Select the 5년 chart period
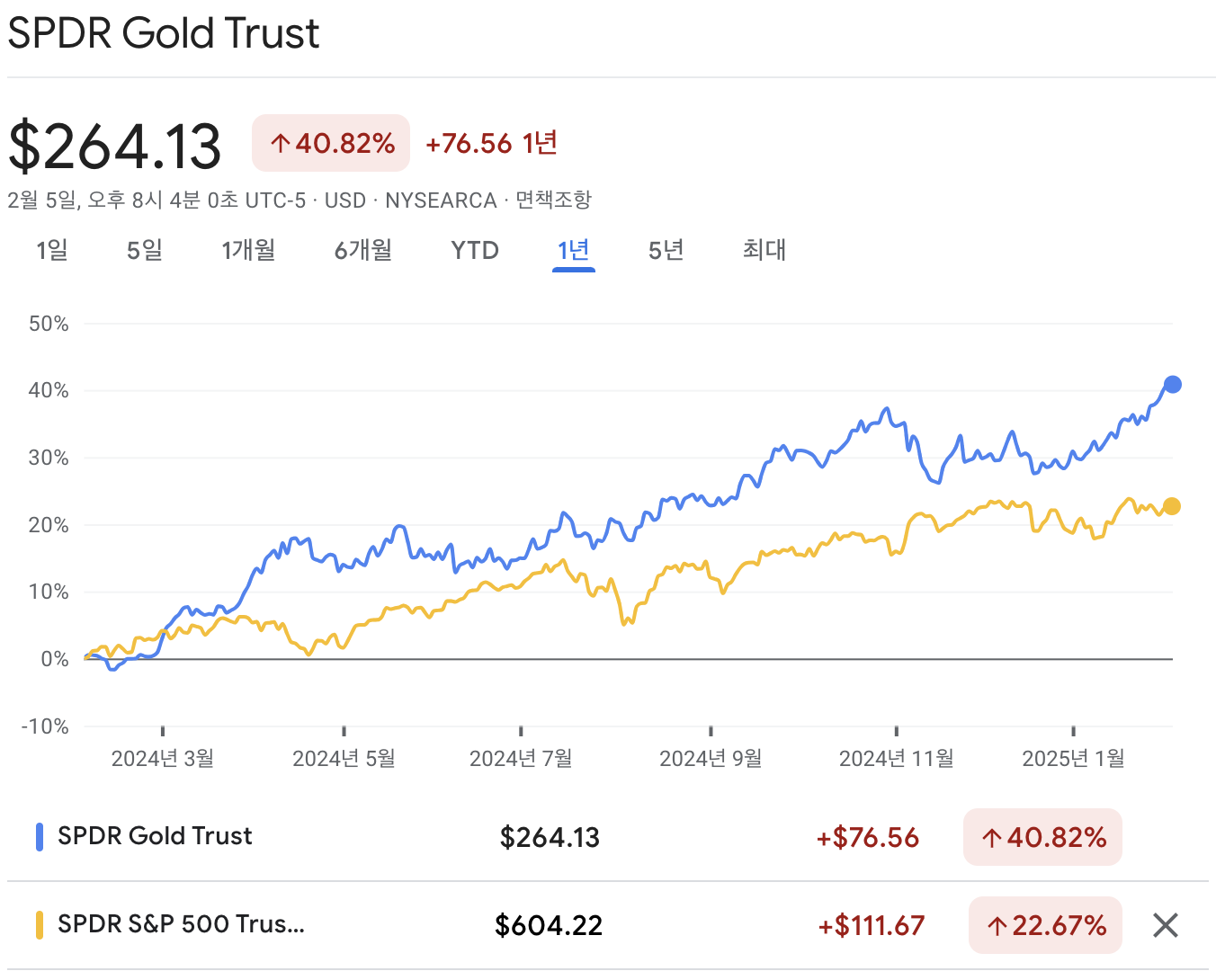Viewport: 1216px width, 980px height. tap(666, 251)
